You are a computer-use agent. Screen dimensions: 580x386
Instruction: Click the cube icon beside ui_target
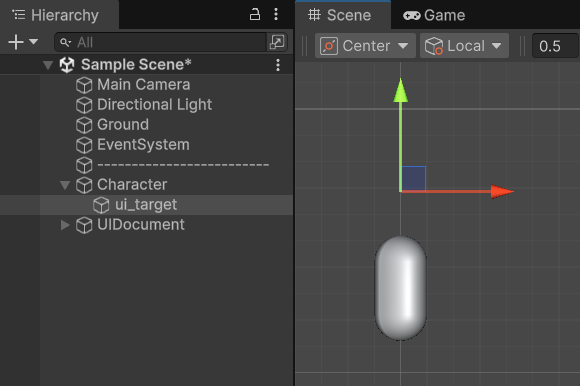pyautogui.click(x=101, y=205)
